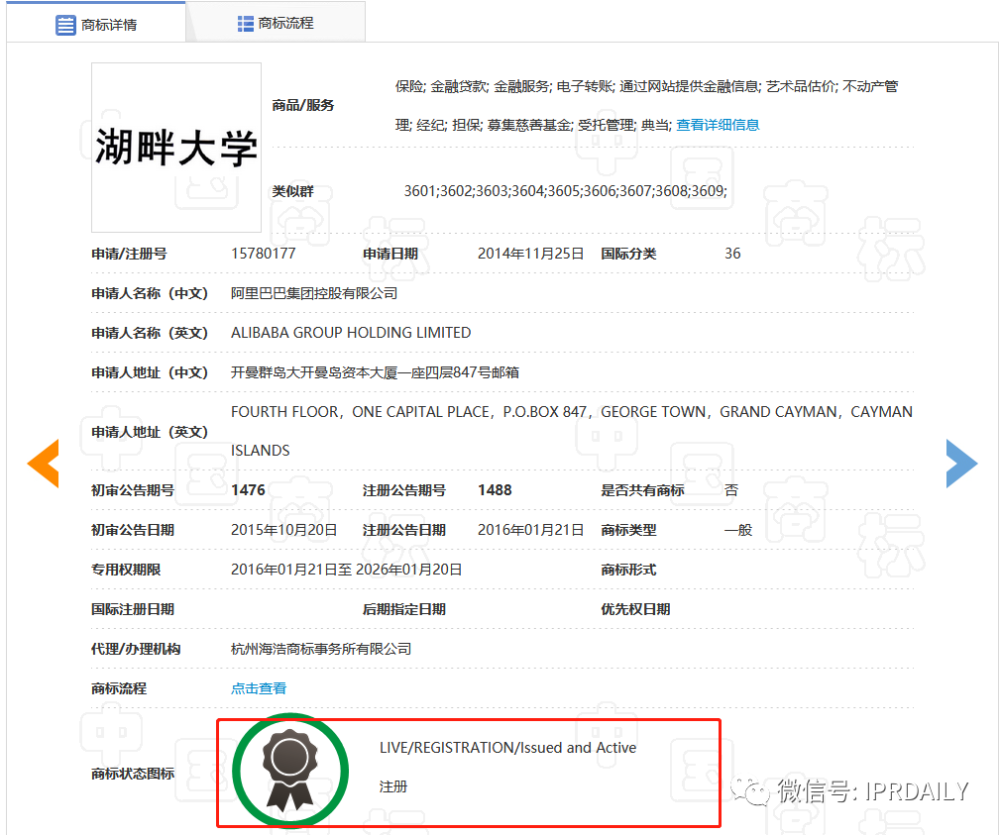
Task: Select the 注册 status text
Action: coord(393,787)
